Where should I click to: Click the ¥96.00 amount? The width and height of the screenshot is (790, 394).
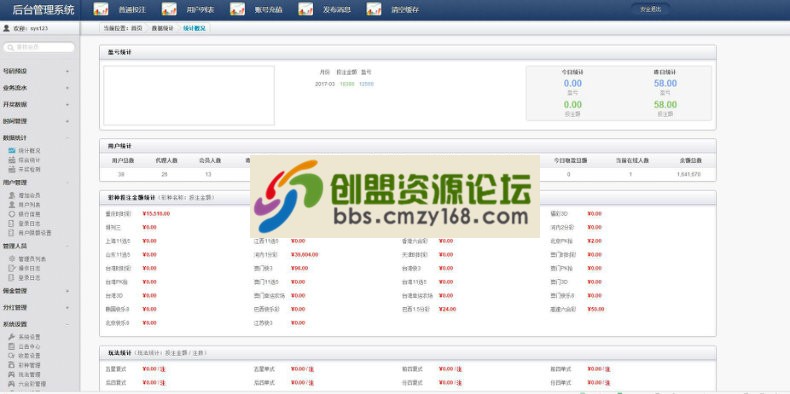pos(299,268)
